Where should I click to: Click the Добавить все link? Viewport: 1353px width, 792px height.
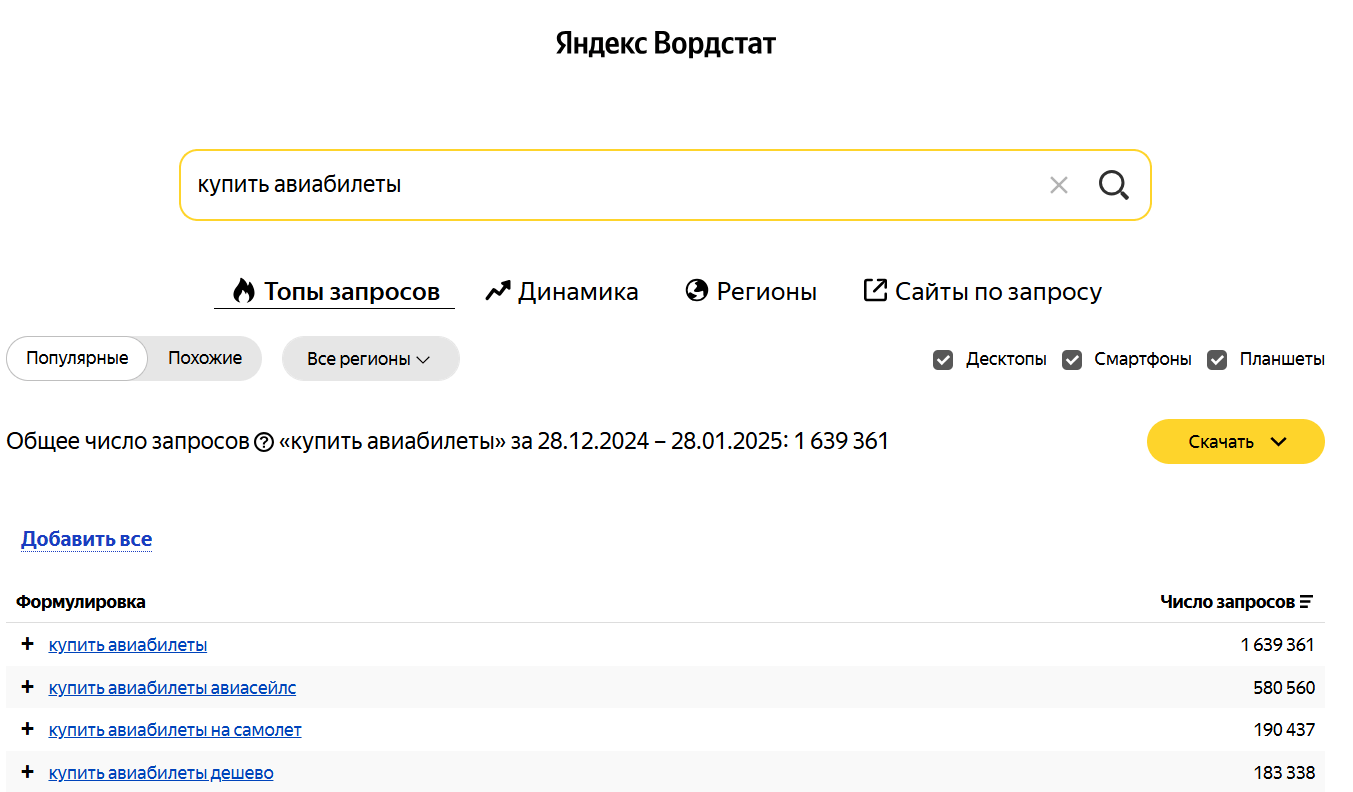pyautogui.click(x=86, y=539)
